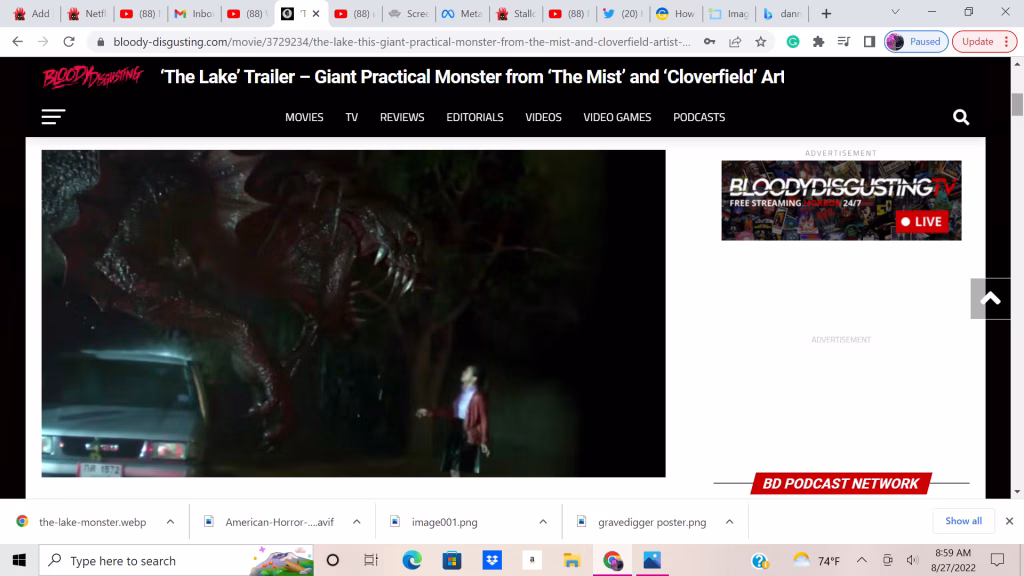Click the scroll-to-top arrow button

(x=990, y=298)
